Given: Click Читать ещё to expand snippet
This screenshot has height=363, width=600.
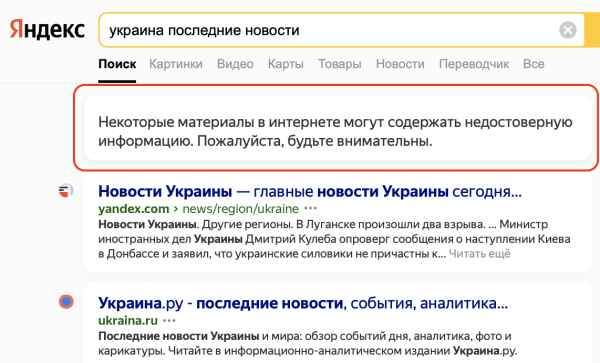Looking at the screenshot, I should [x=479, y=254].
